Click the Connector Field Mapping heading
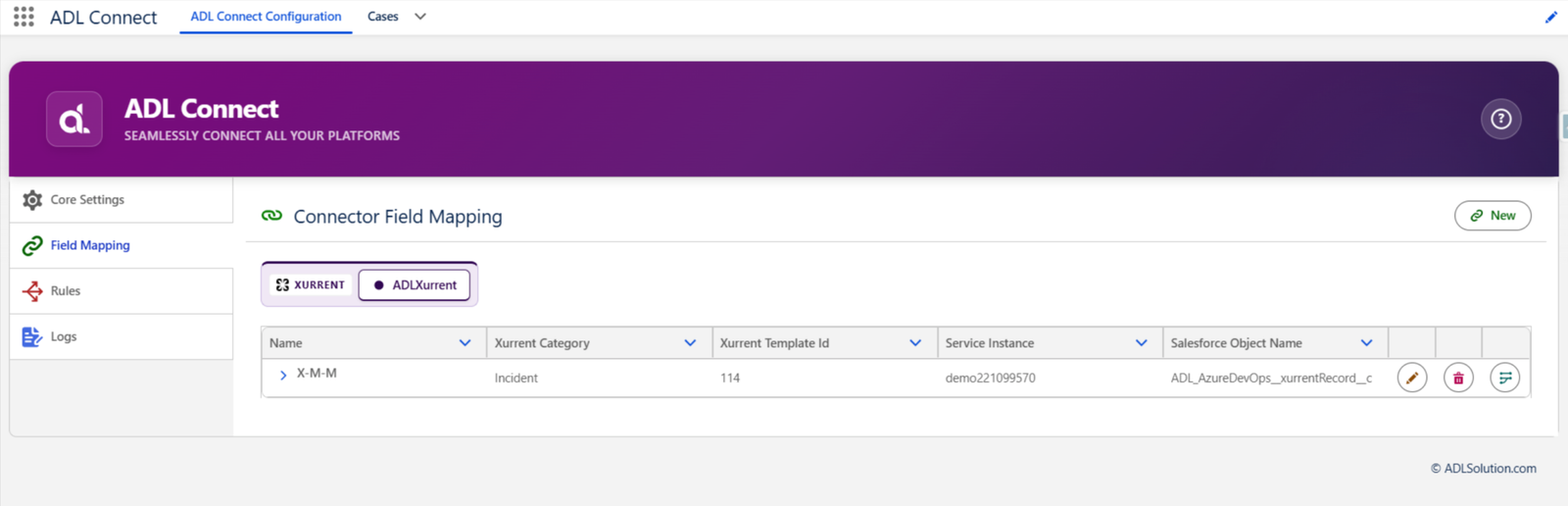This screenshot has height=506, width=1568. pyautogui.click(x=398, y=217)
